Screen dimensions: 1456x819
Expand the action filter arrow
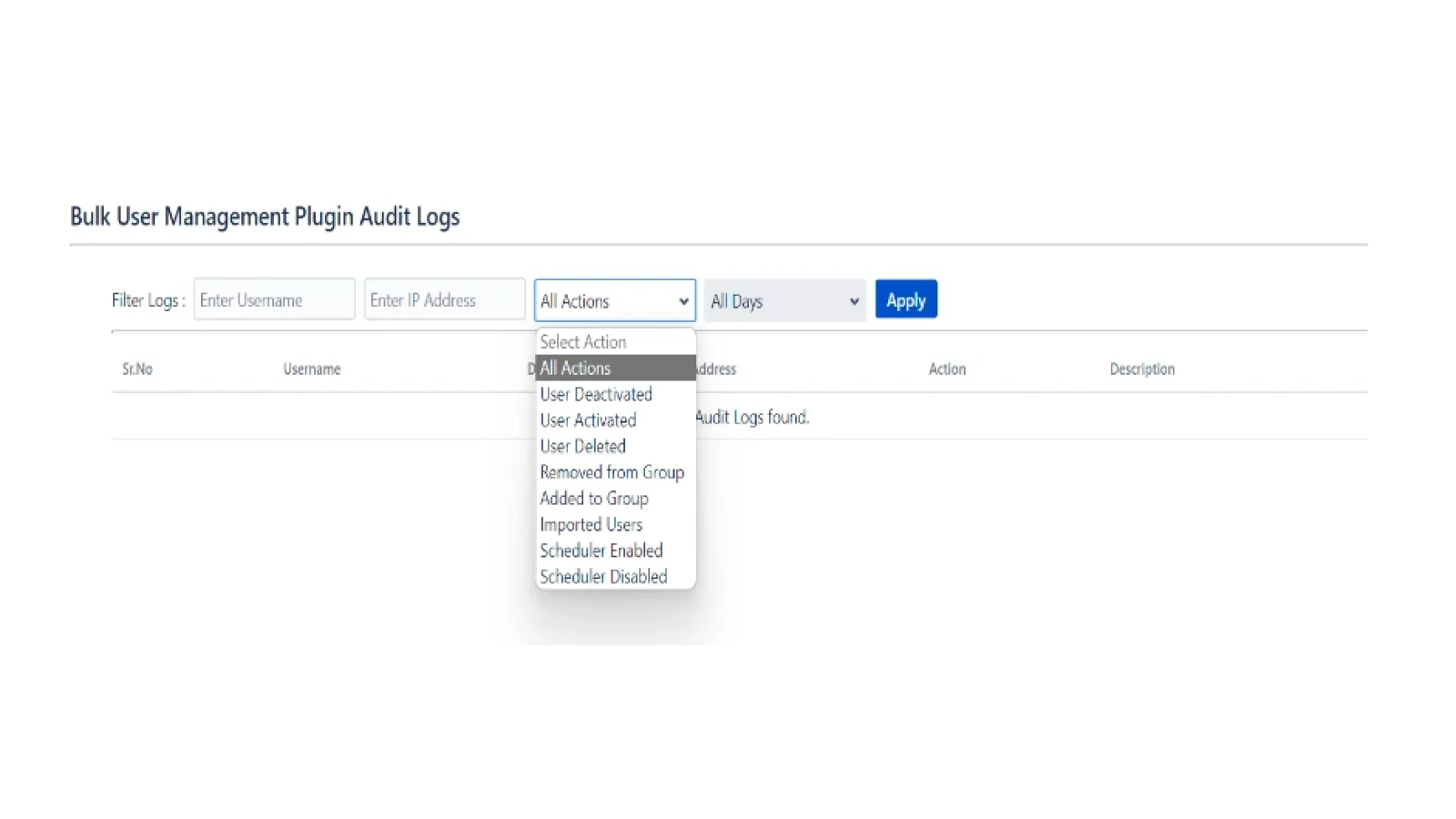(x=682, y=300)
